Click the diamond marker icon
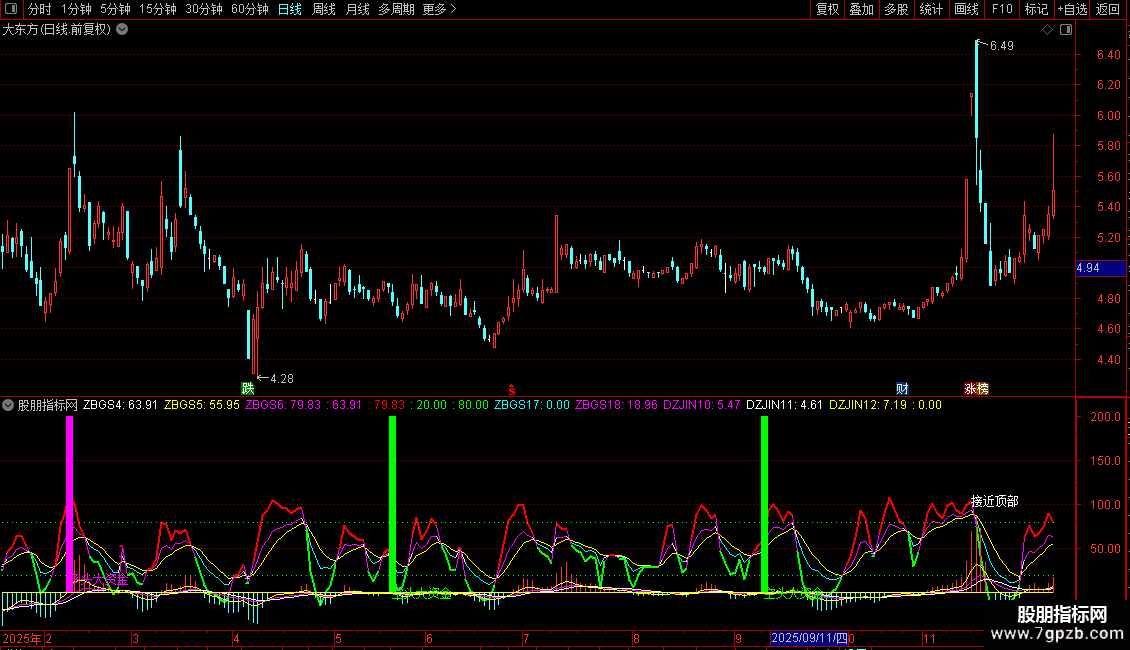The height and width of the screenshot is (650, 1130). pyautogui.click(x=1047, y=30)
